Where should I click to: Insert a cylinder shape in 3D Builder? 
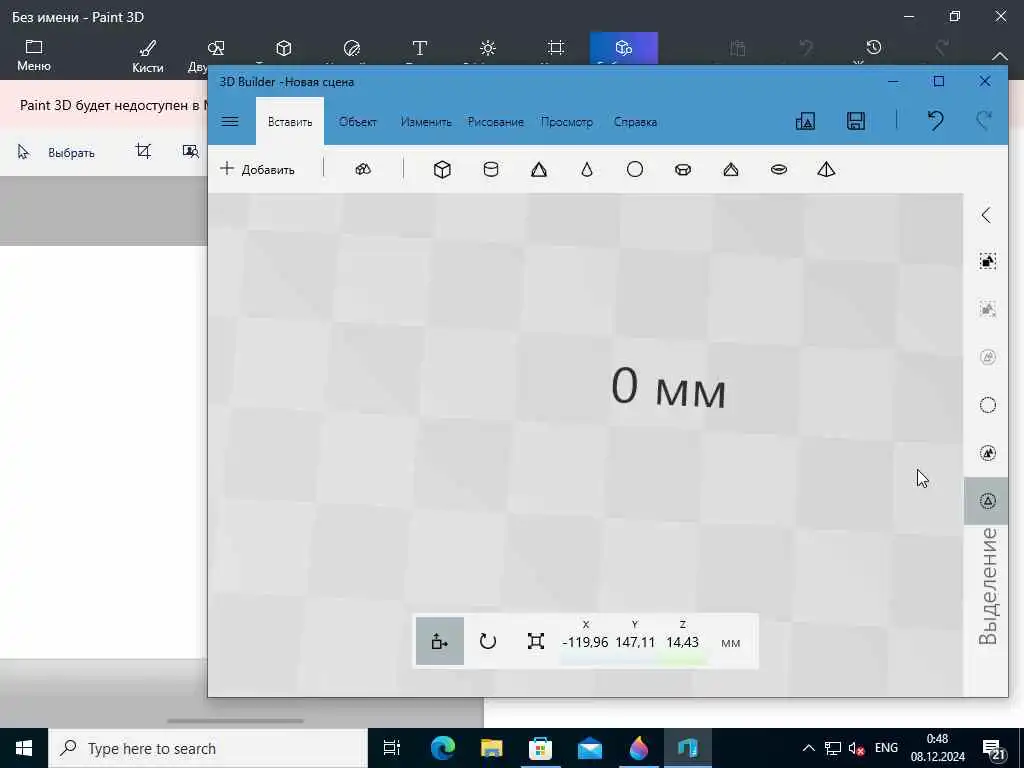coord(490,170)
